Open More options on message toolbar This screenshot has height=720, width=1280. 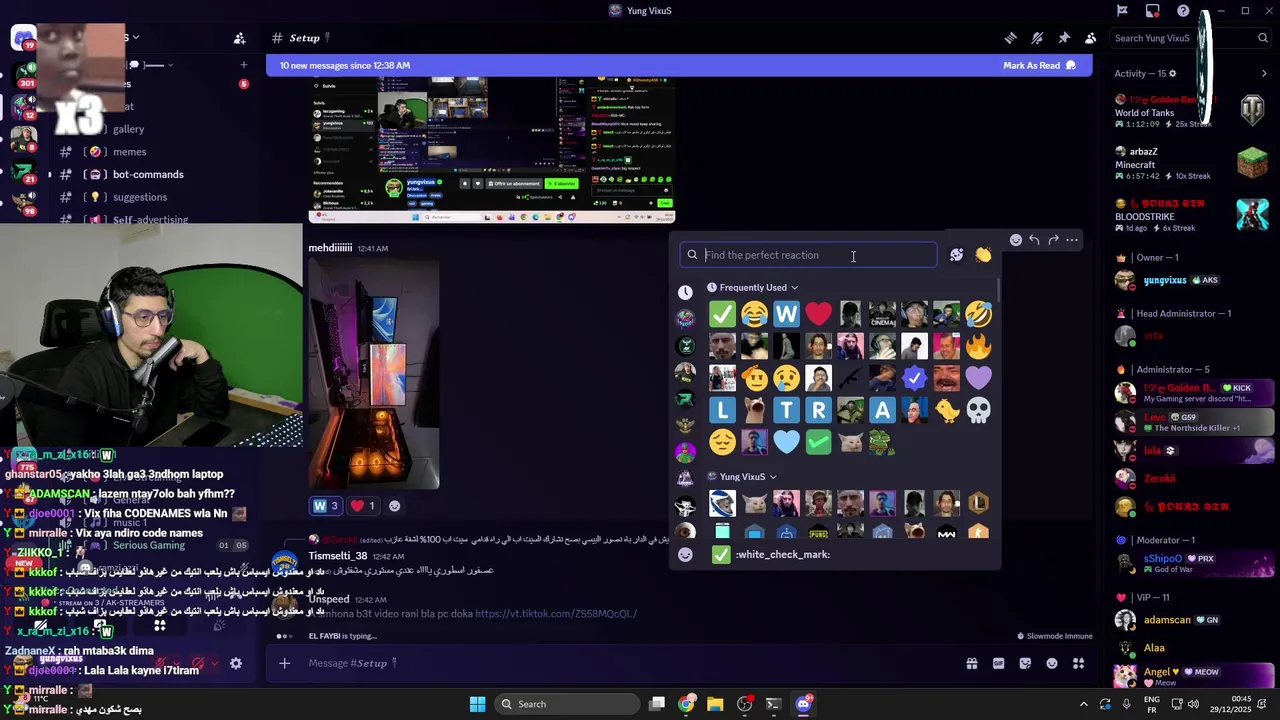click(1072, 240)
